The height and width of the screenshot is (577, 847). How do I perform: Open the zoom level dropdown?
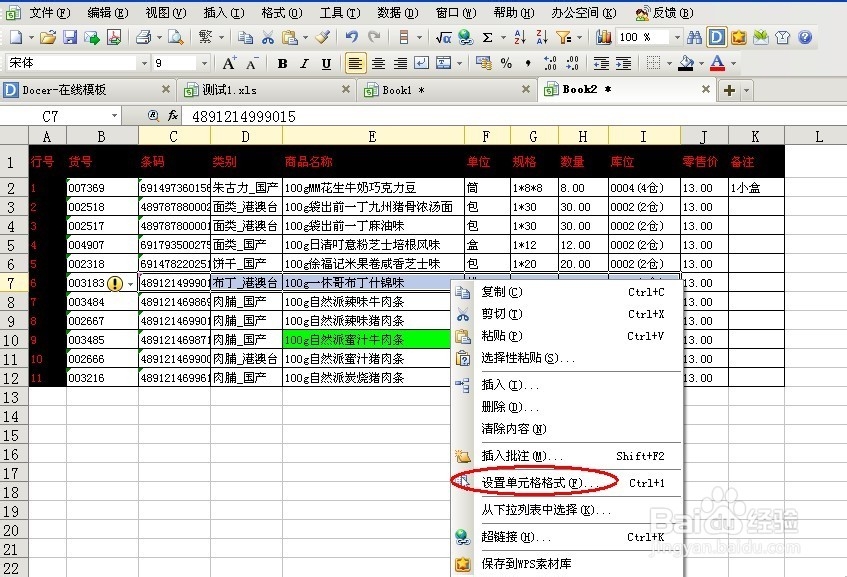click(x=679, y=36)
